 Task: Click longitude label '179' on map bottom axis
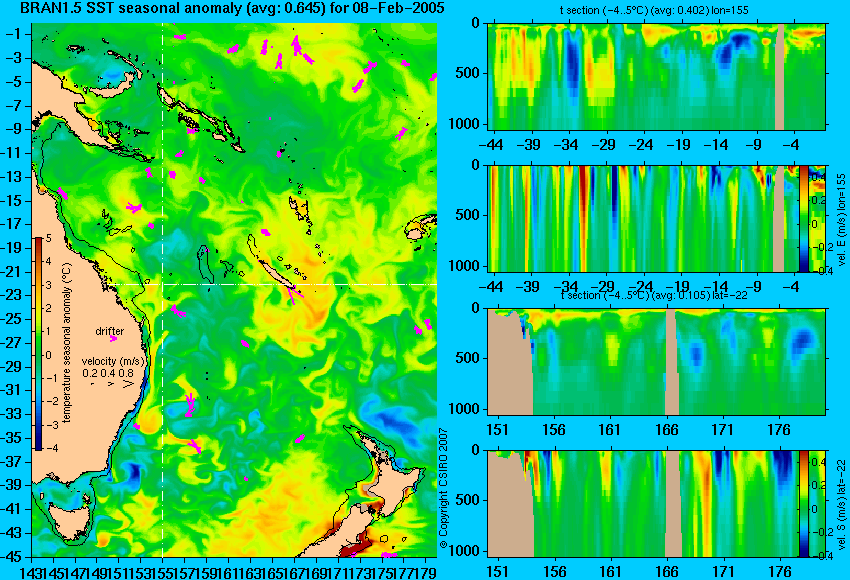click(x=426, y=571)
